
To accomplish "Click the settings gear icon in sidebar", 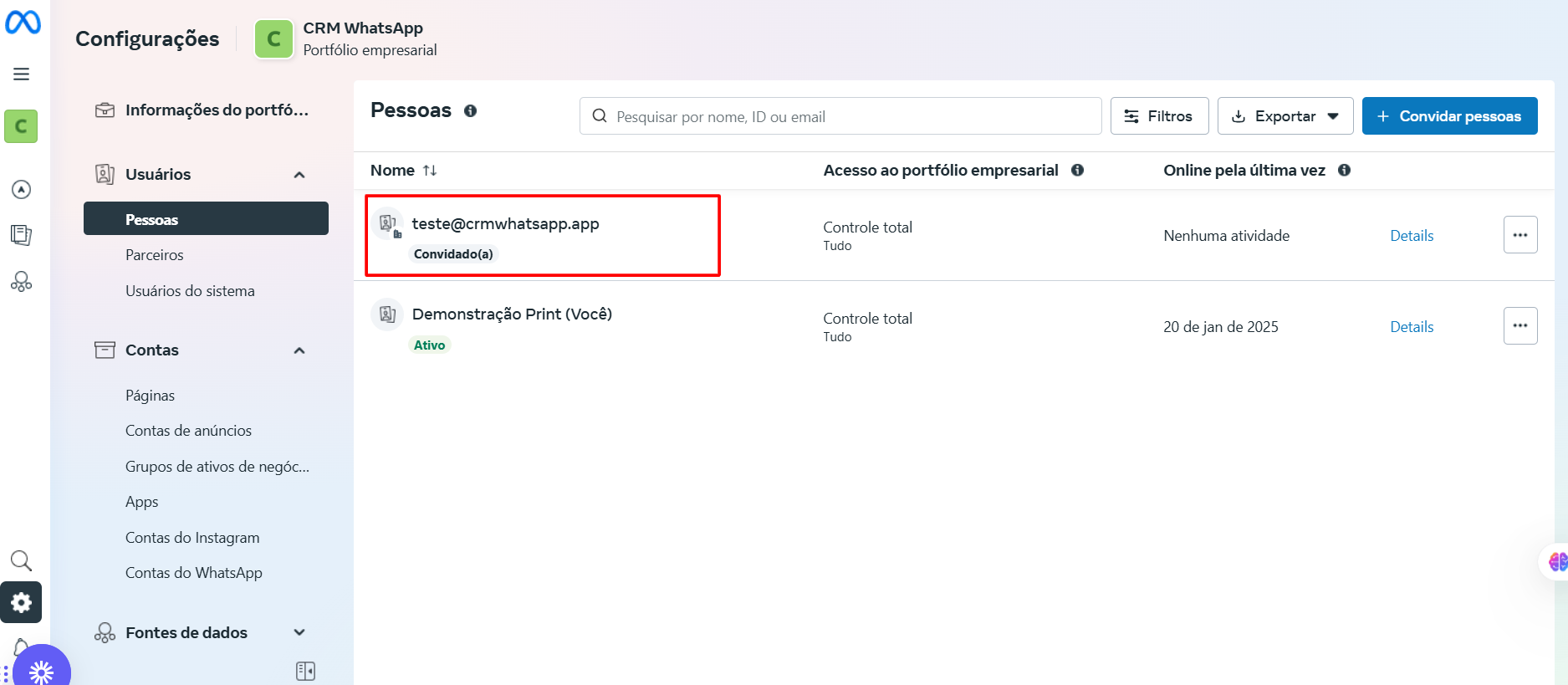I will (x=21, y=602).
